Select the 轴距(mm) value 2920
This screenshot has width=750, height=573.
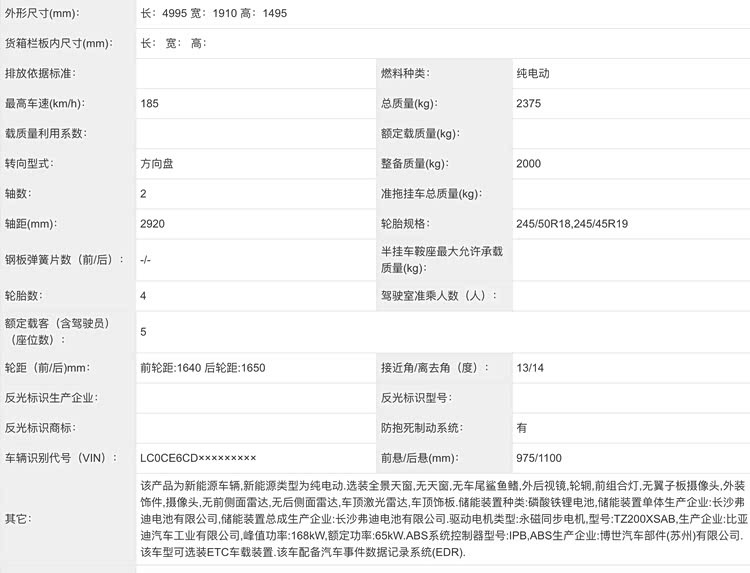click(152, 223)
